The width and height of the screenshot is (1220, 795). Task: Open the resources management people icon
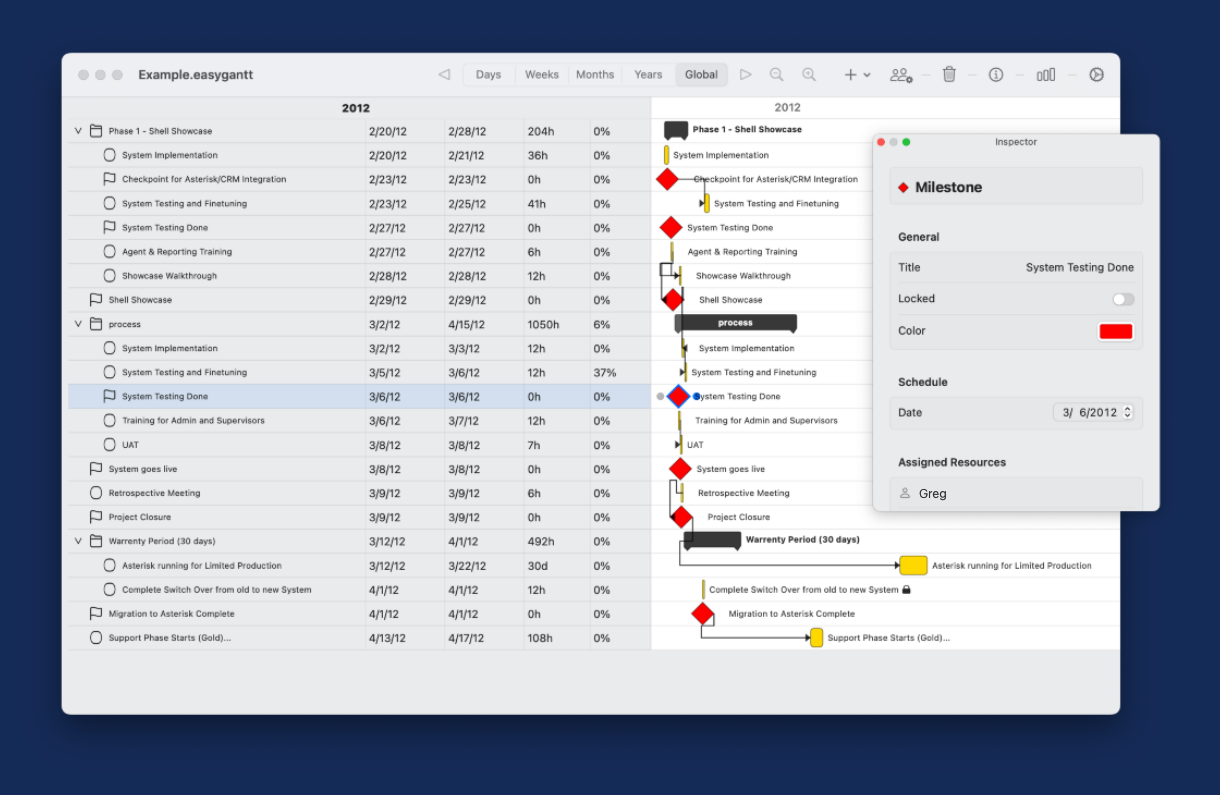(x=901, y=75)
